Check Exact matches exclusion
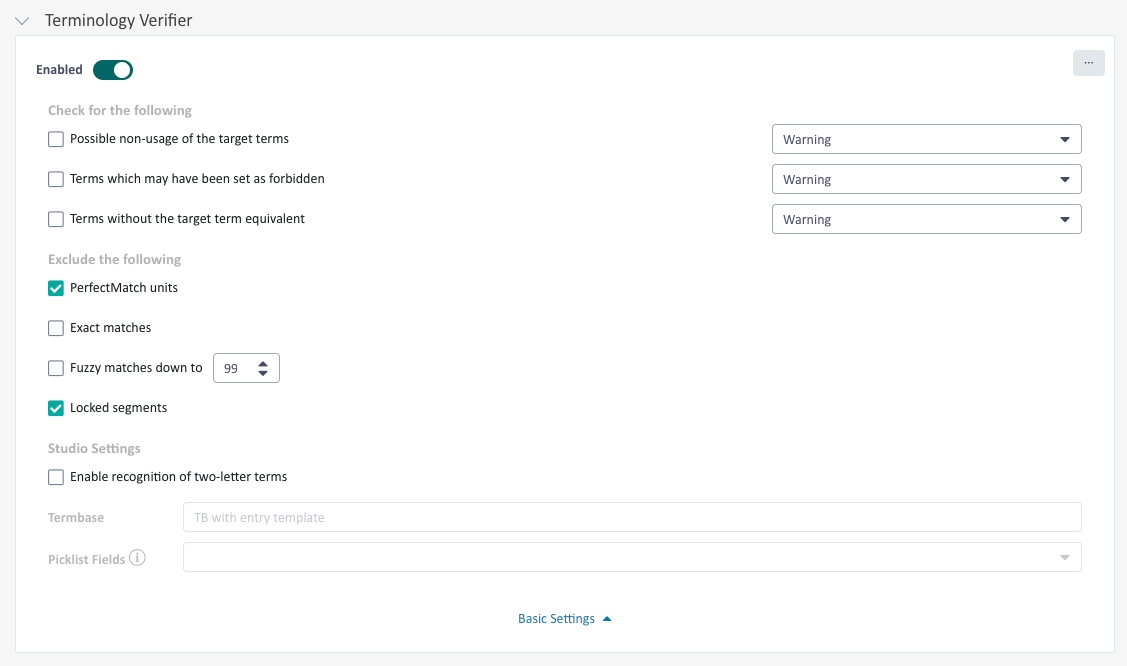This screenshot has height=666, width=1127. pos(56,328)
